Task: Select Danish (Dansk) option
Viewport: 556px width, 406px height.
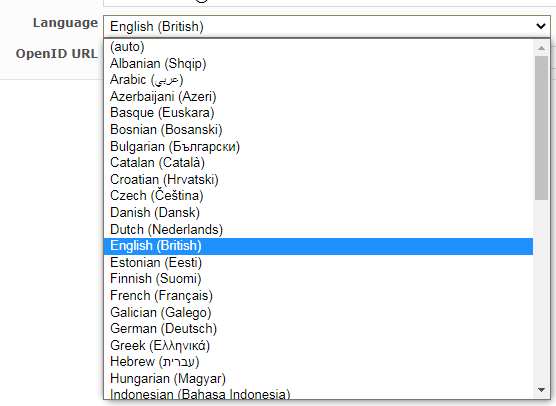Action: (318, 212)
